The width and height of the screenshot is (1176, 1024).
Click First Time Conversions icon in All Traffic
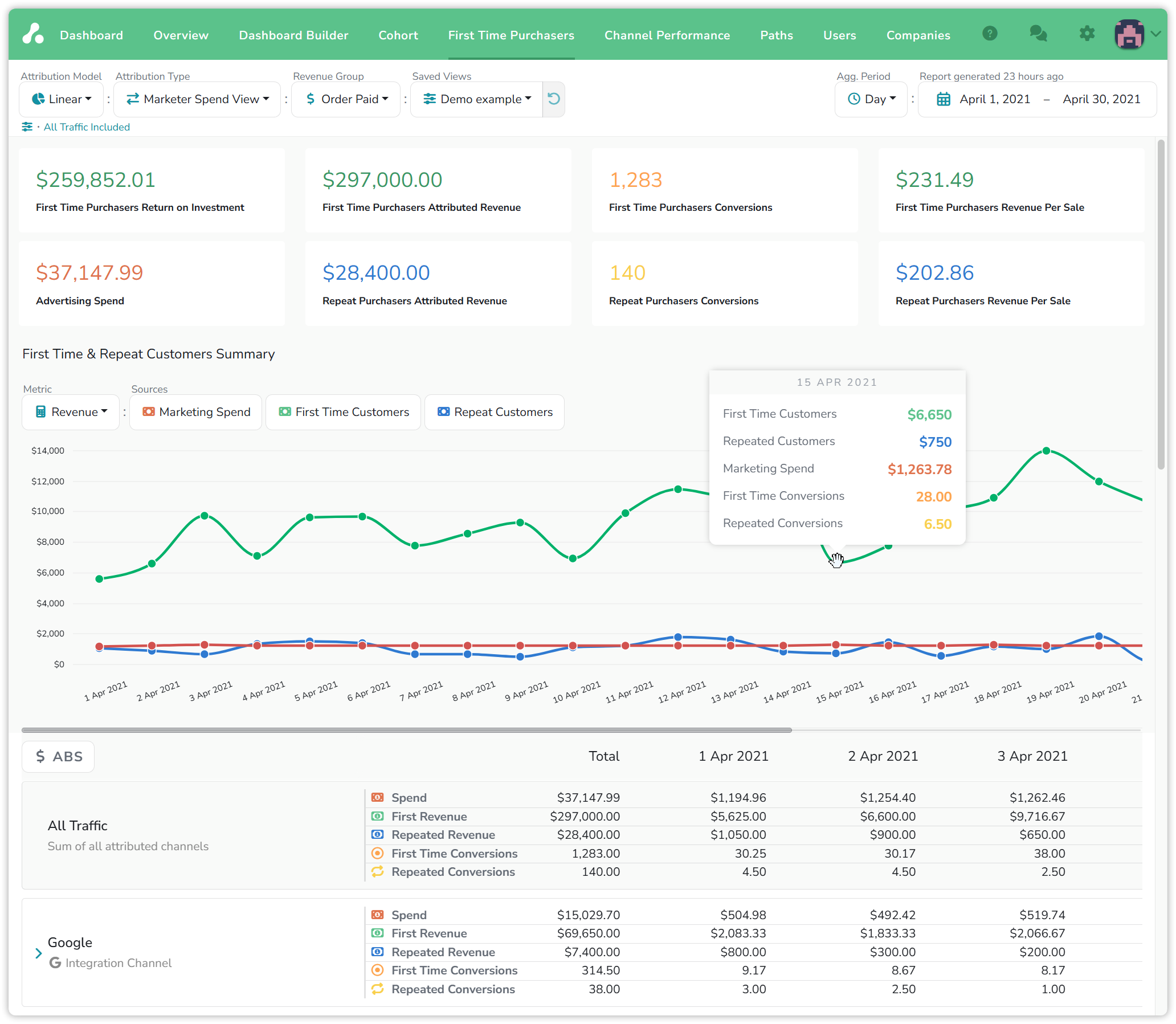pyautogui.click(x=377, y=853)
